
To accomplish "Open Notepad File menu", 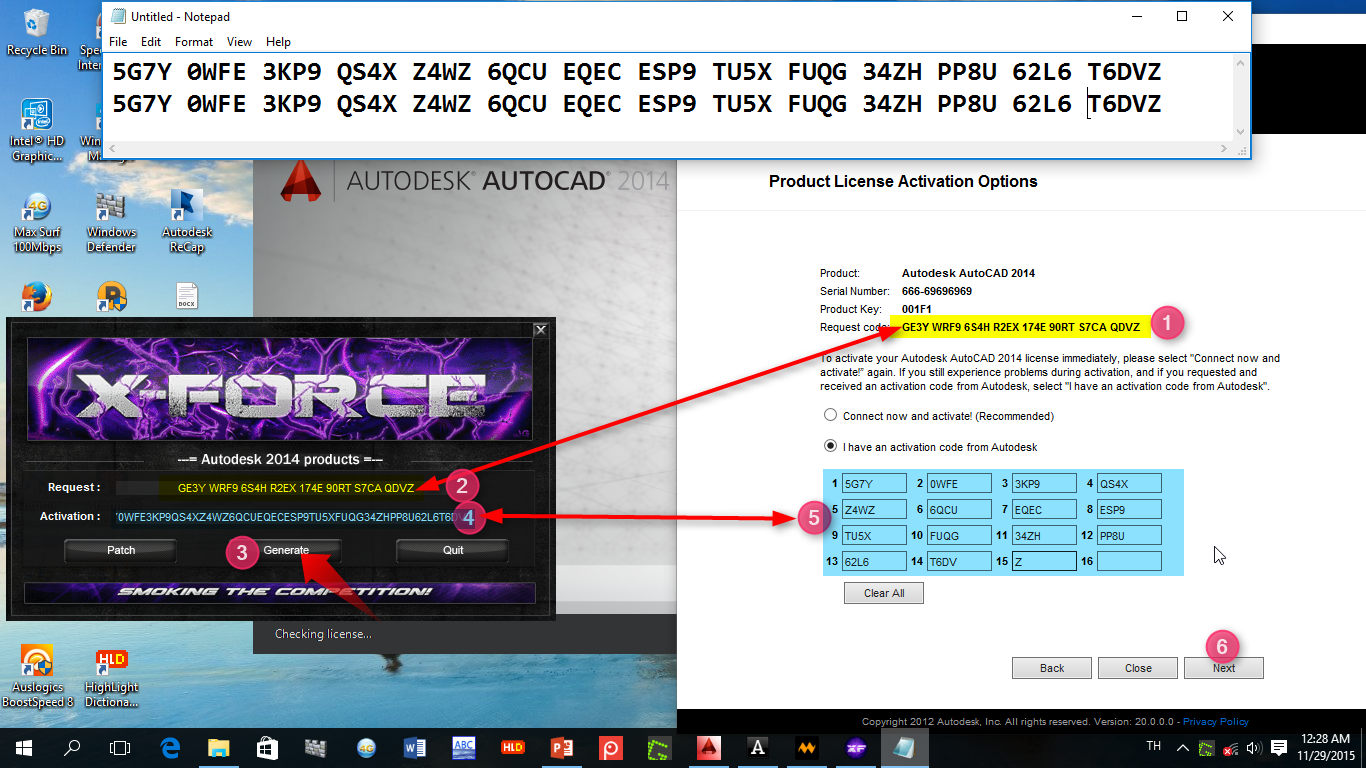I will pyautogui.click(x=118, y=42).
